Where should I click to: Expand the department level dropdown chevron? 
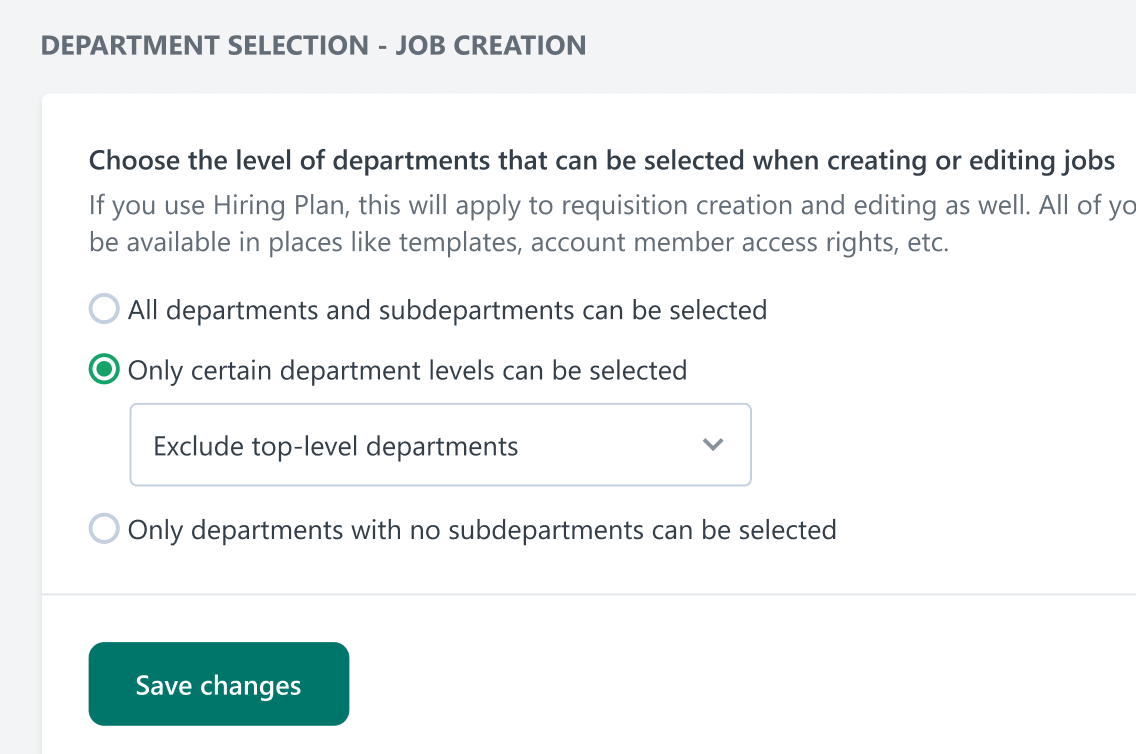[713, 445]
